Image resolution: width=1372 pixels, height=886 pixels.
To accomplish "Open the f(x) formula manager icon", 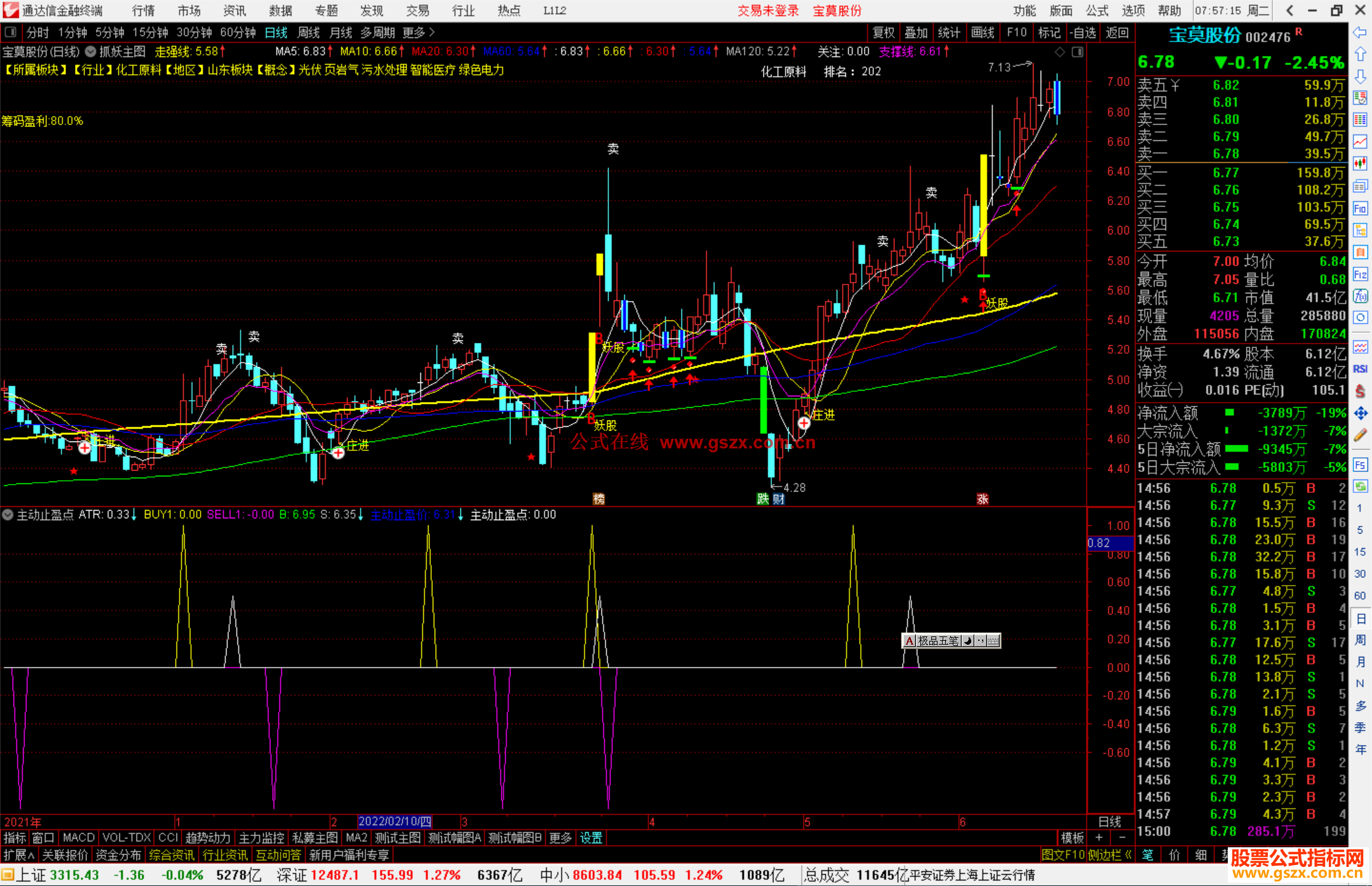I will point(1360,296).
